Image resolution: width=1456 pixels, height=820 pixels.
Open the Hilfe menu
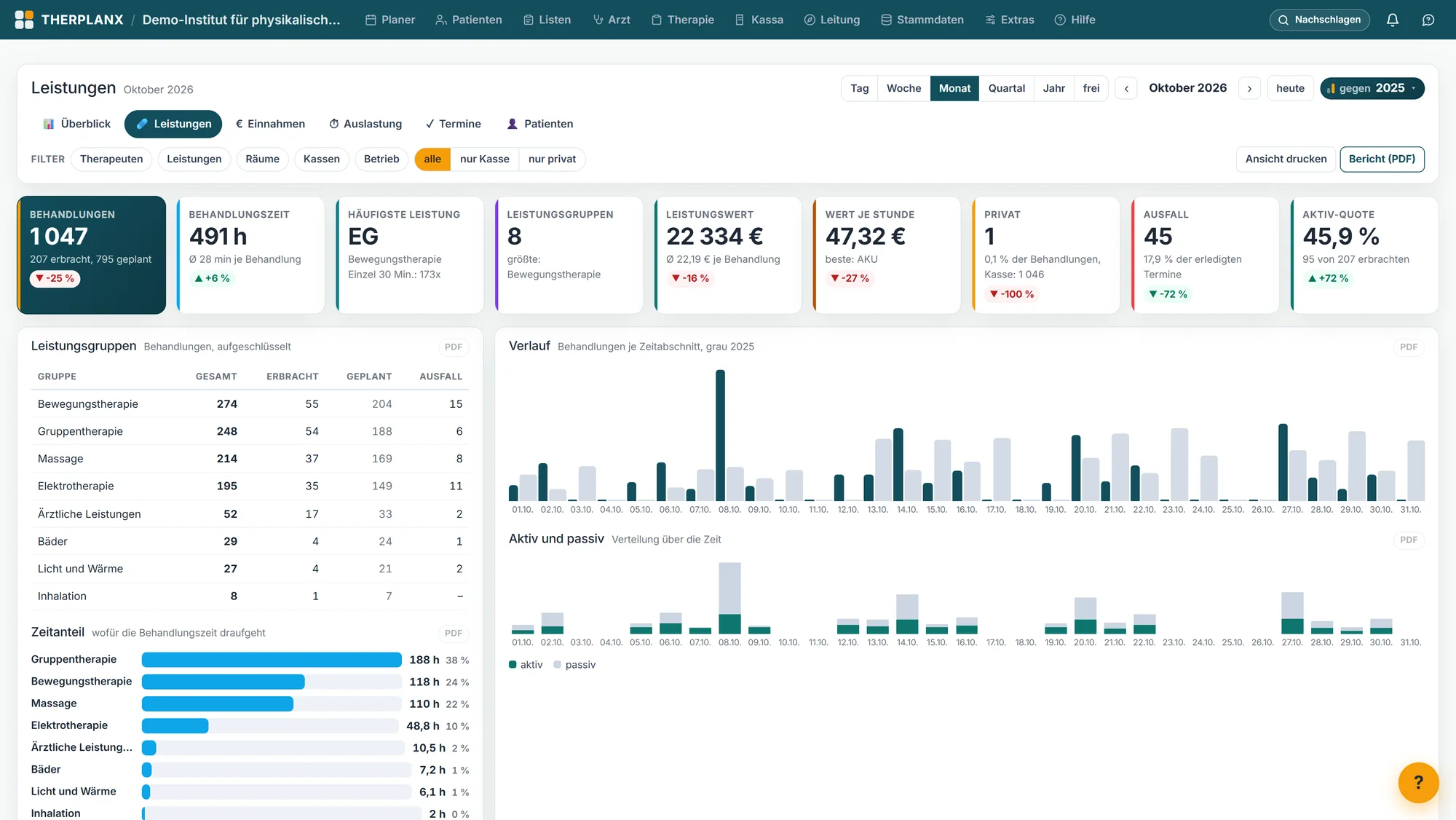pyautogui.click(x=1075, y=20)
